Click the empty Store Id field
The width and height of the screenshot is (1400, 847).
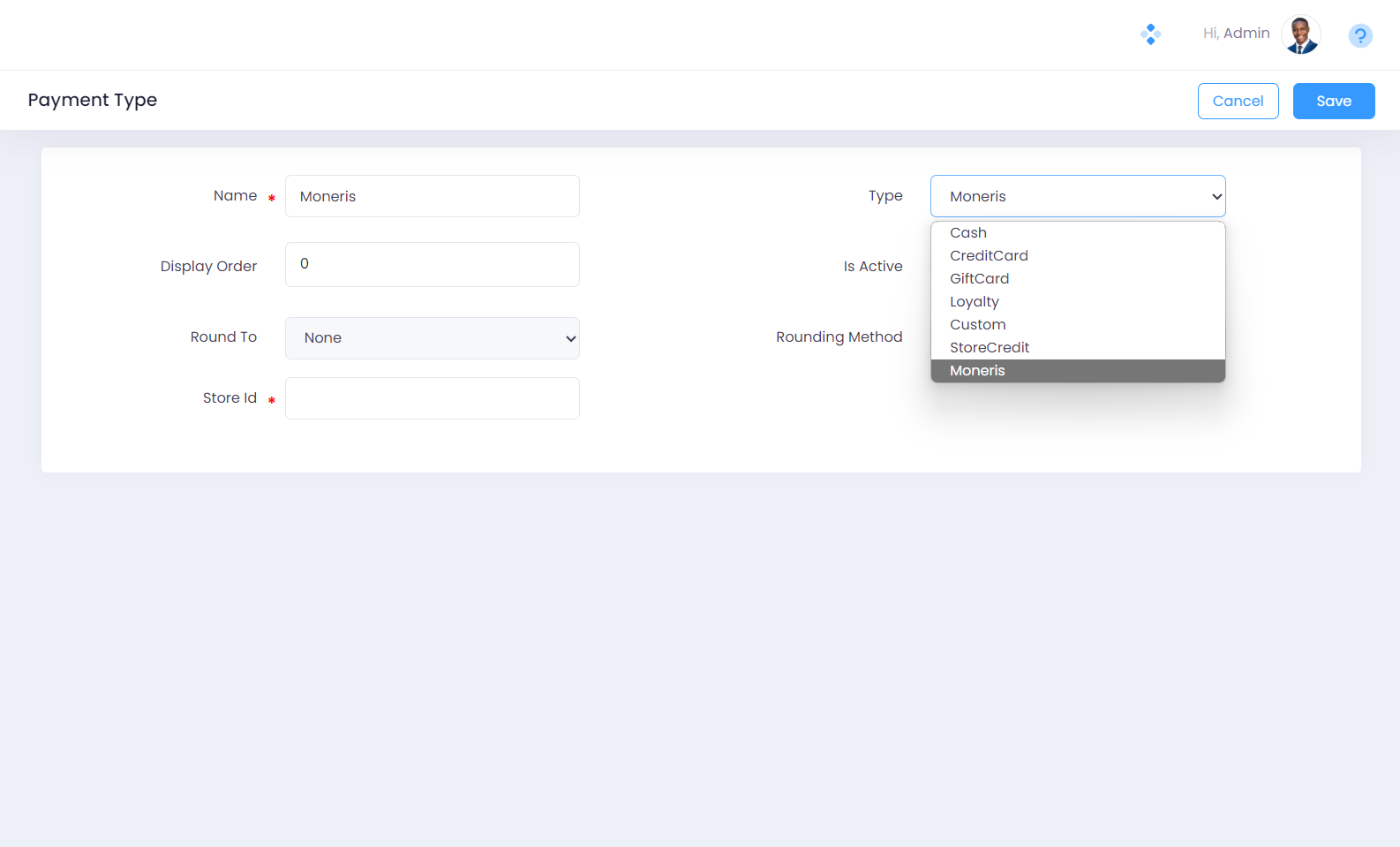[432, 398]
